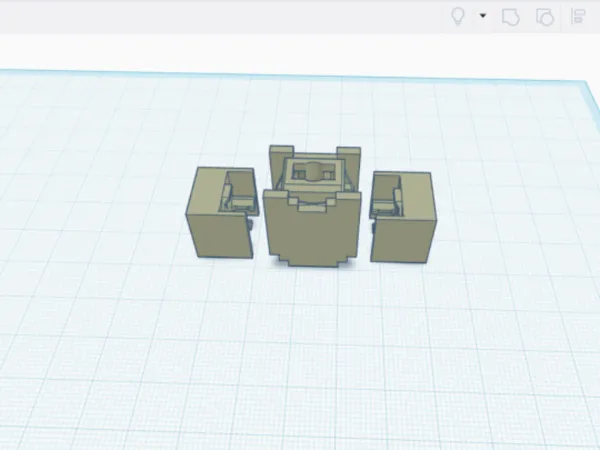The image size is (600, 450).
Task: Open the dropdown arrow beside the lightbulb
Action: 483,16
